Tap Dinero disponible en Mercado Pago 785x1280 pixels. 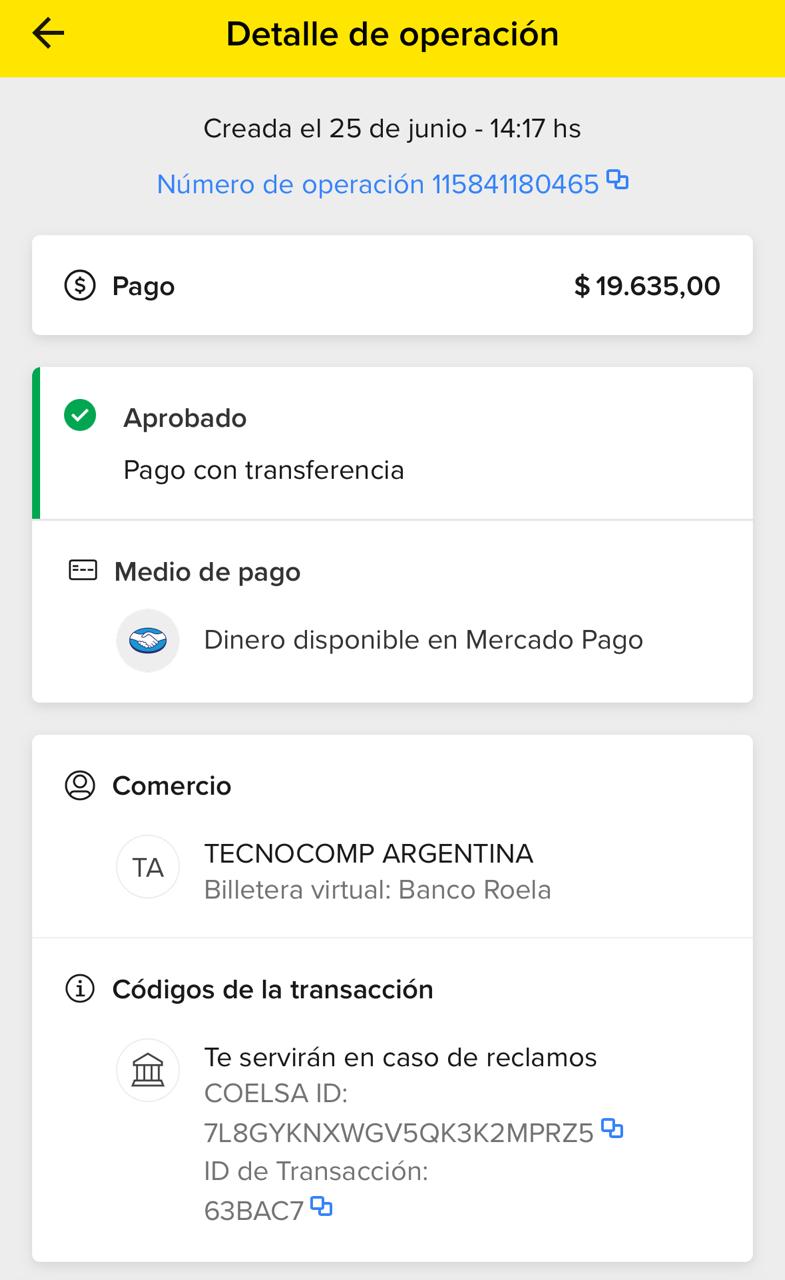tap(423, 640)
